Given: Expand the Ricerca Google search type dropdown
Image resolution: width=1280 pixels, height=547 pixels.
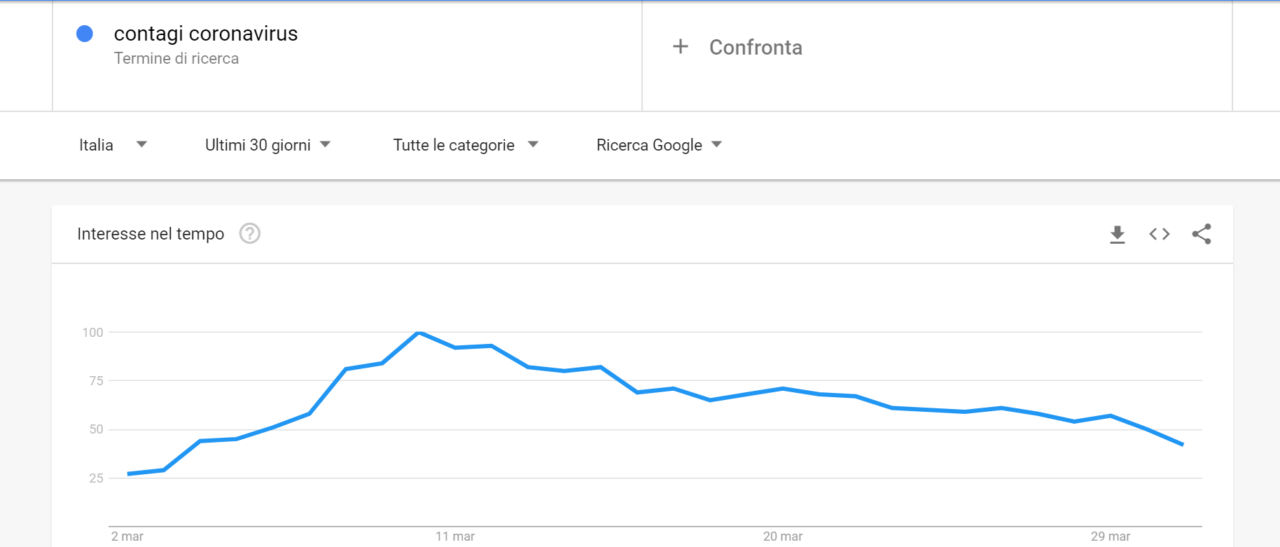Looking at the screenshot, I should click(659, 145).
